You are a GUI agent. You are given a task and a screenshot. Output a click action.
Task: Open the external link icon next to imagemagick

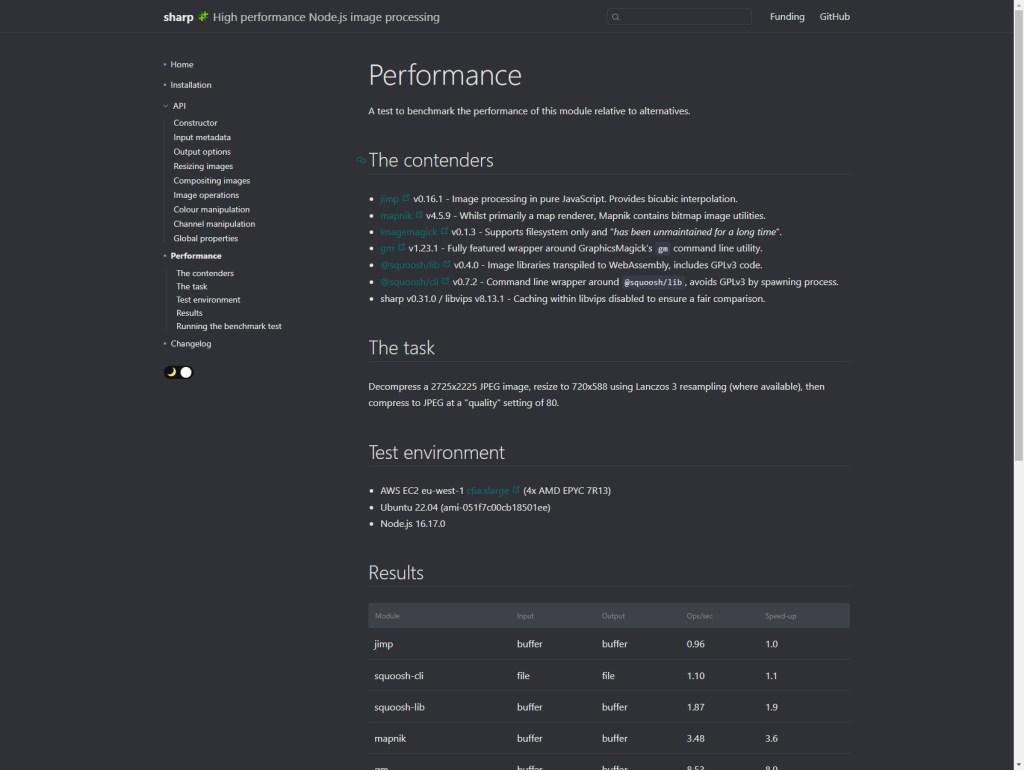[443, 231]
